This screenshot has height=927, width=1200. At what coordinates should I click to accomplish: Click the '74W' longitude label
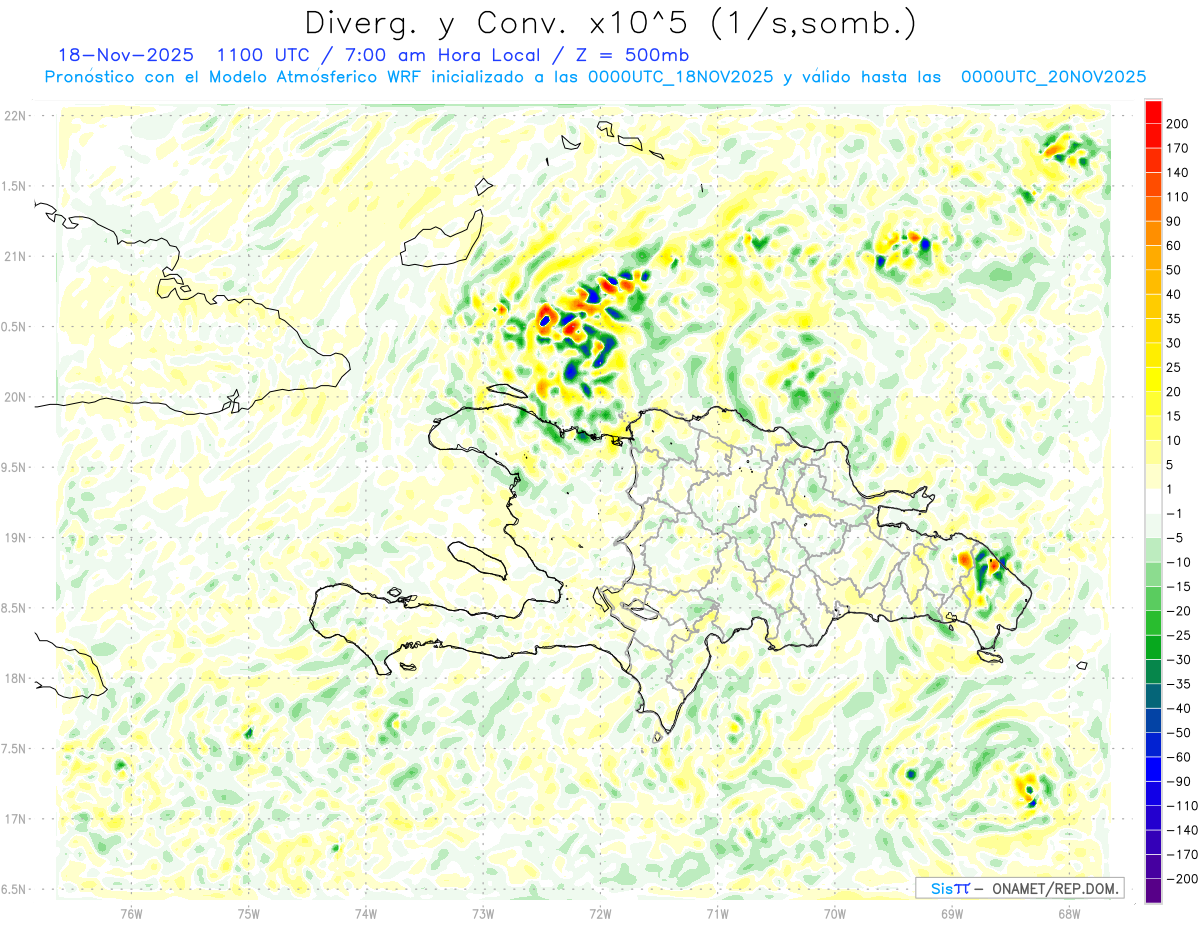(x=366, y=912)
